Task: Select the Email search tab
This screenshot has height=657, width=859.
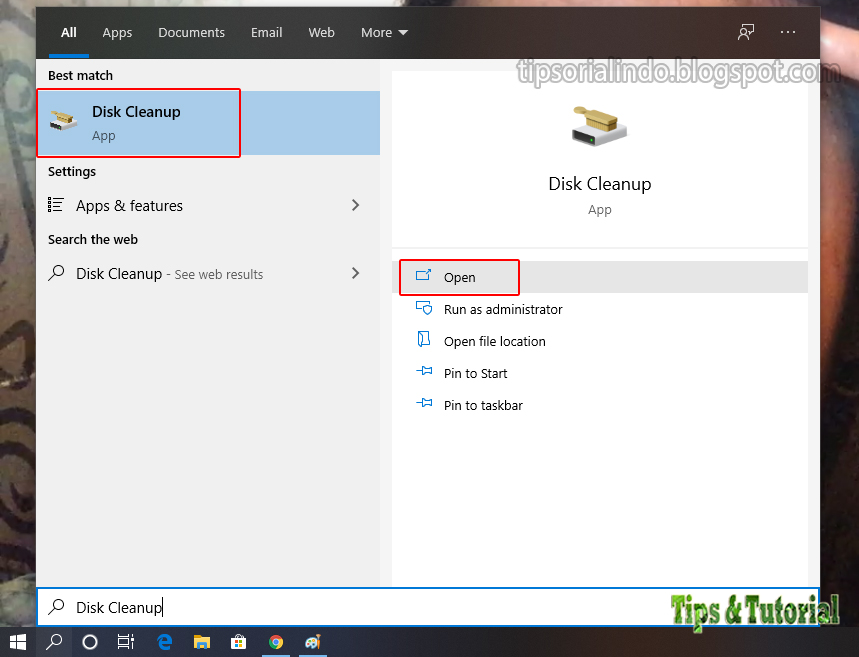Action: coord(266,33)
